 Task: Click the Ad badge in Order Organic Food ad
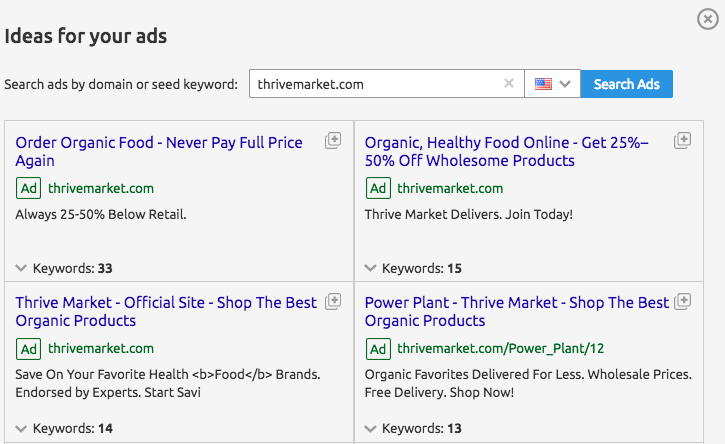[29, 188]
